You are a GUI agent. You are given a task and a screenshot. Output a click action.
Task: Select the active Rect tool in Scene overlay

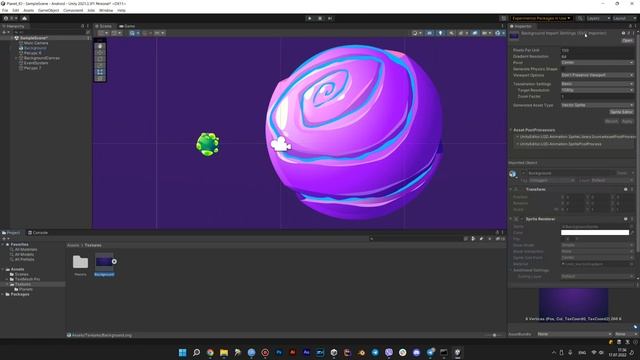pos(100,72)
